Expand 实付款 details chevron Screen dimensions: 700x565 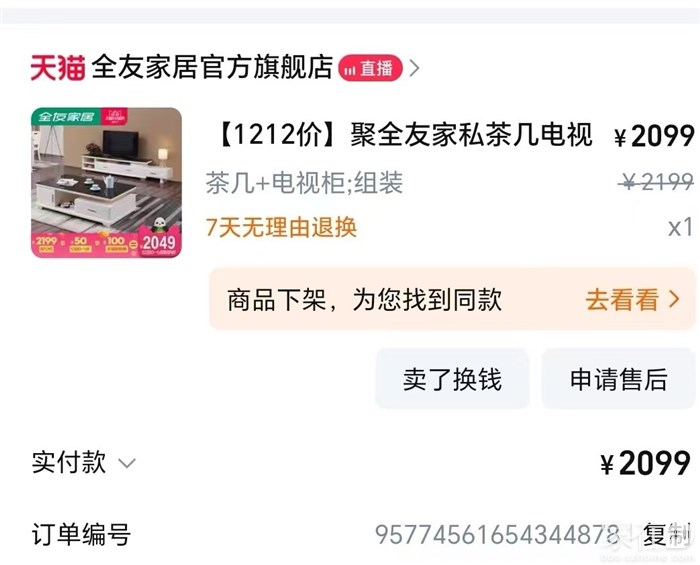pyautogui.click(x=126, y=463)
